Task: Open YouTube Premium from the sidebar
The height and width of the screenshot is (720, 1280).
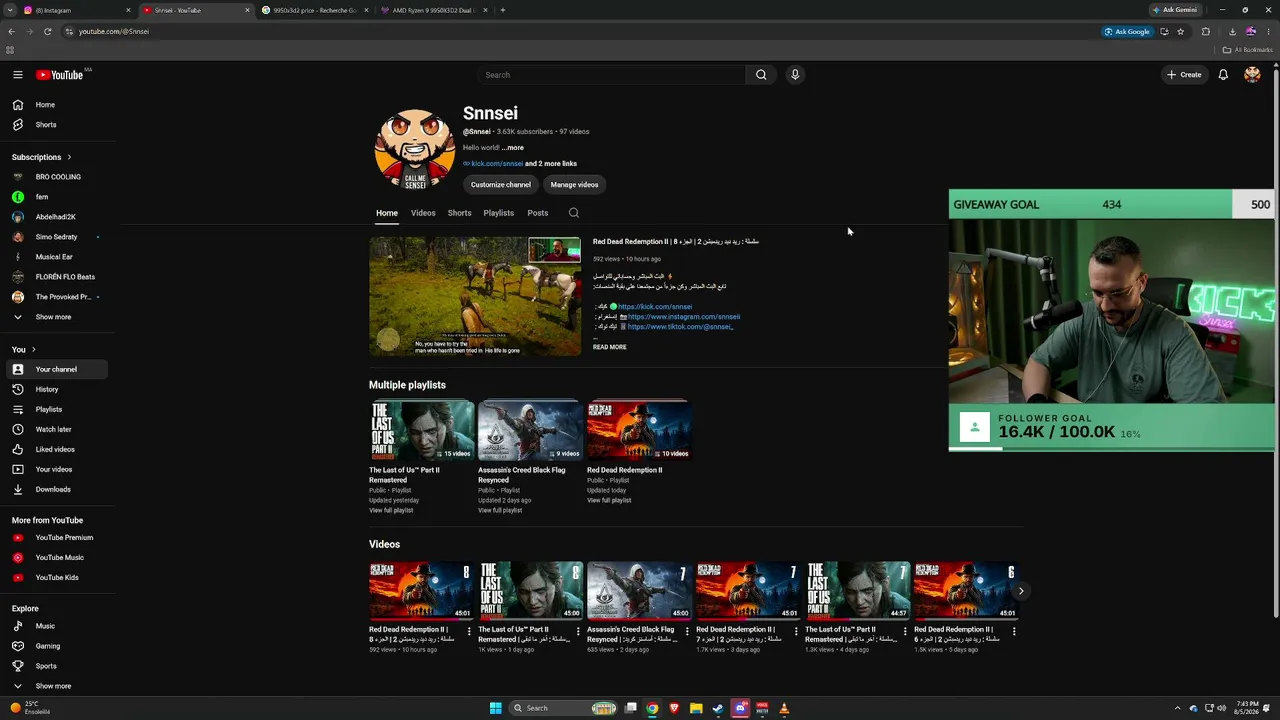Action: point(55,537)
